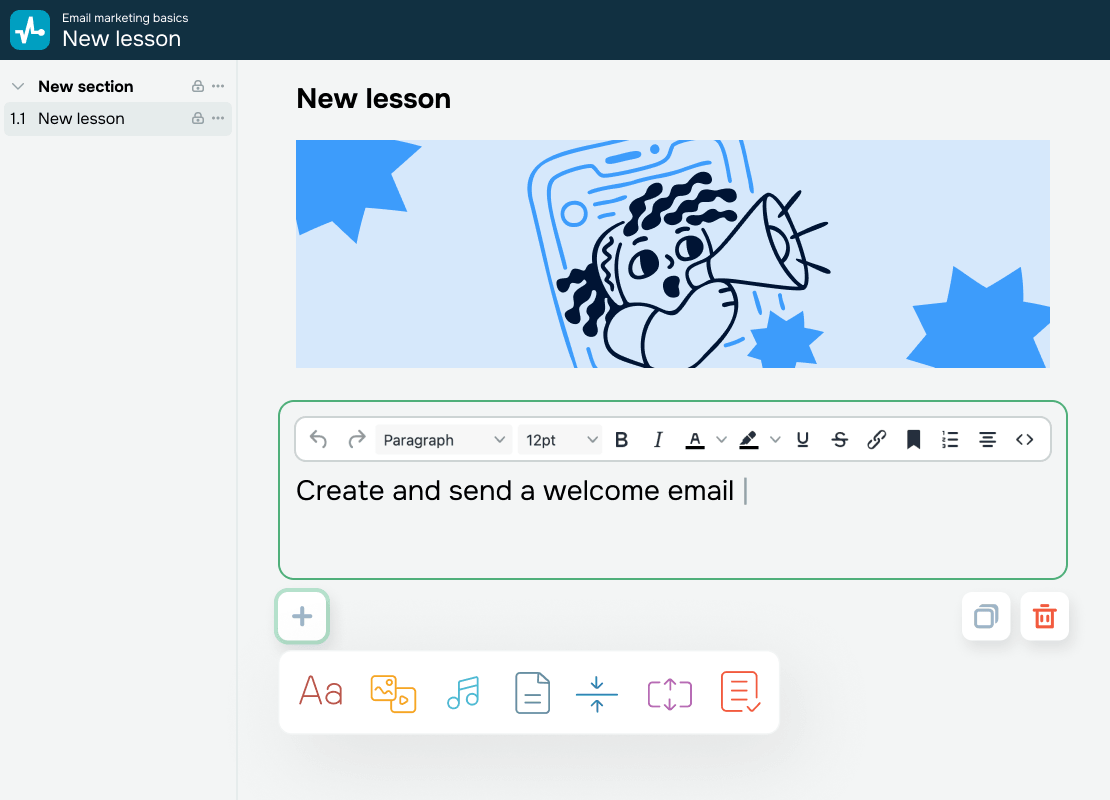The width and height of the screenshot is (1110, 800).
Task: Place cursor in the welcome email text field
Action: coord(600,491)
